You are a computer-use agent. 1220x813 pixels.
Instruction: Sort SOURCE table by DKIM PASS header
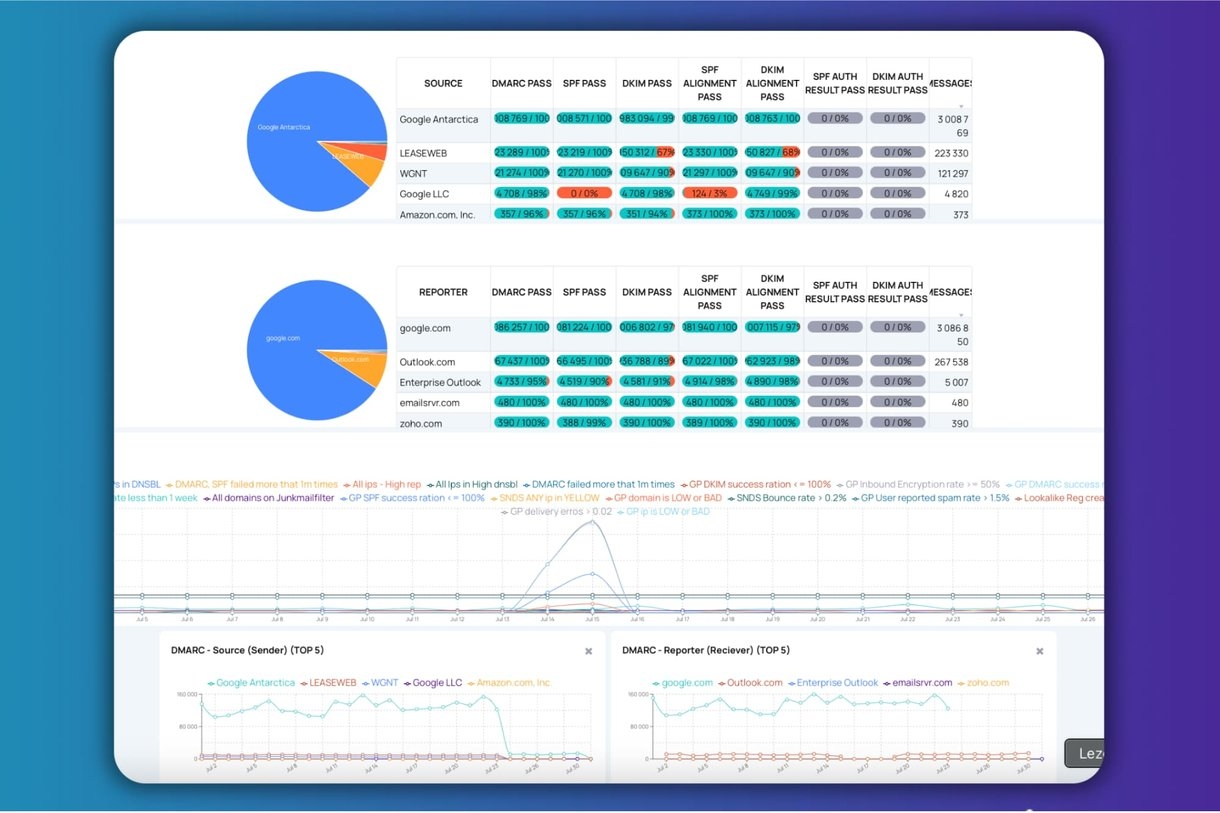(647, 83)
